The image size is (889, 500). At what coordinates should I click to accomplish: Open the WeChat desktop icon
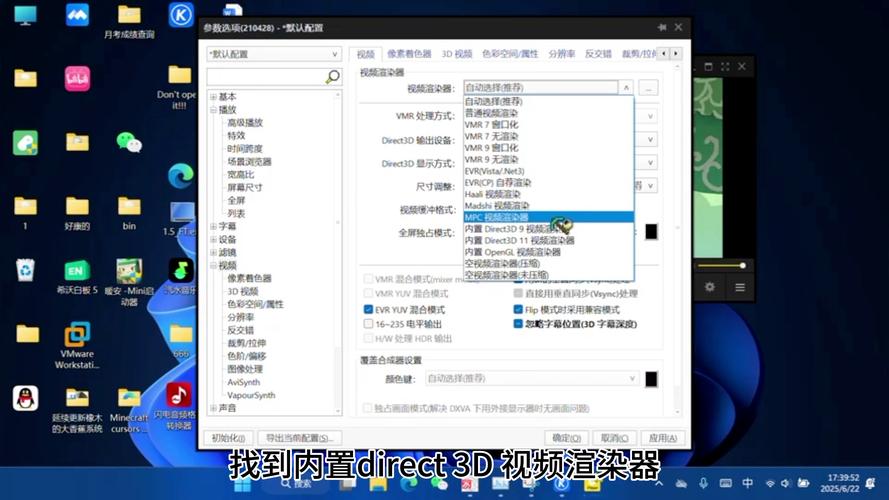[129, 142]
